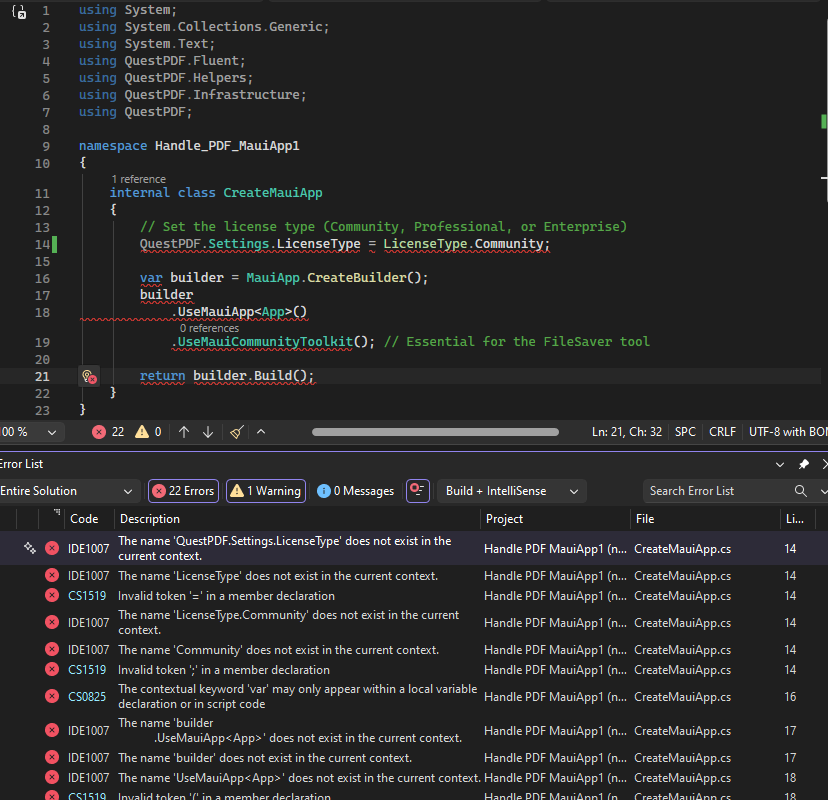Select the error about 'LicenseType.Community'

click(414, 623)
